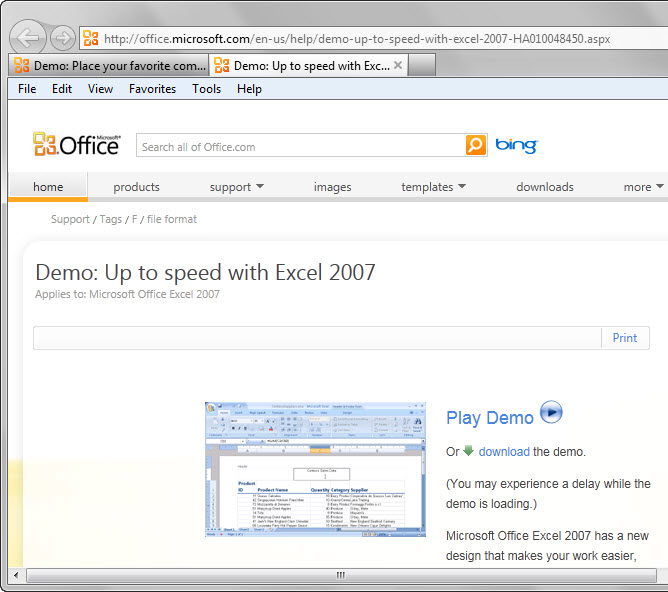Open the Help menu

pyautogui.click(x=249, y=89)
